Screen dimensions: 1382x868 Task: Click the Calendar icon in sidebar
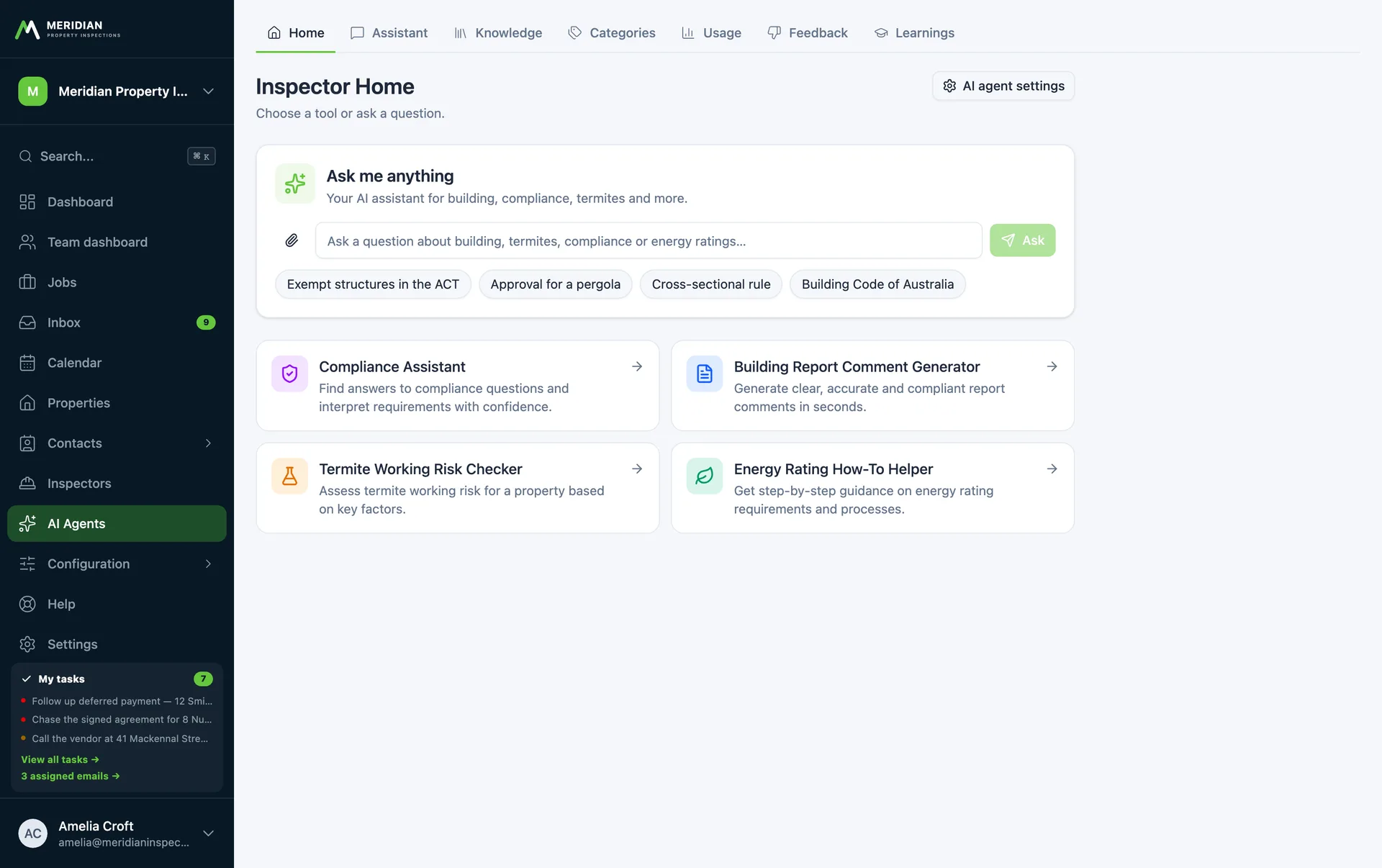coord(27,363)
